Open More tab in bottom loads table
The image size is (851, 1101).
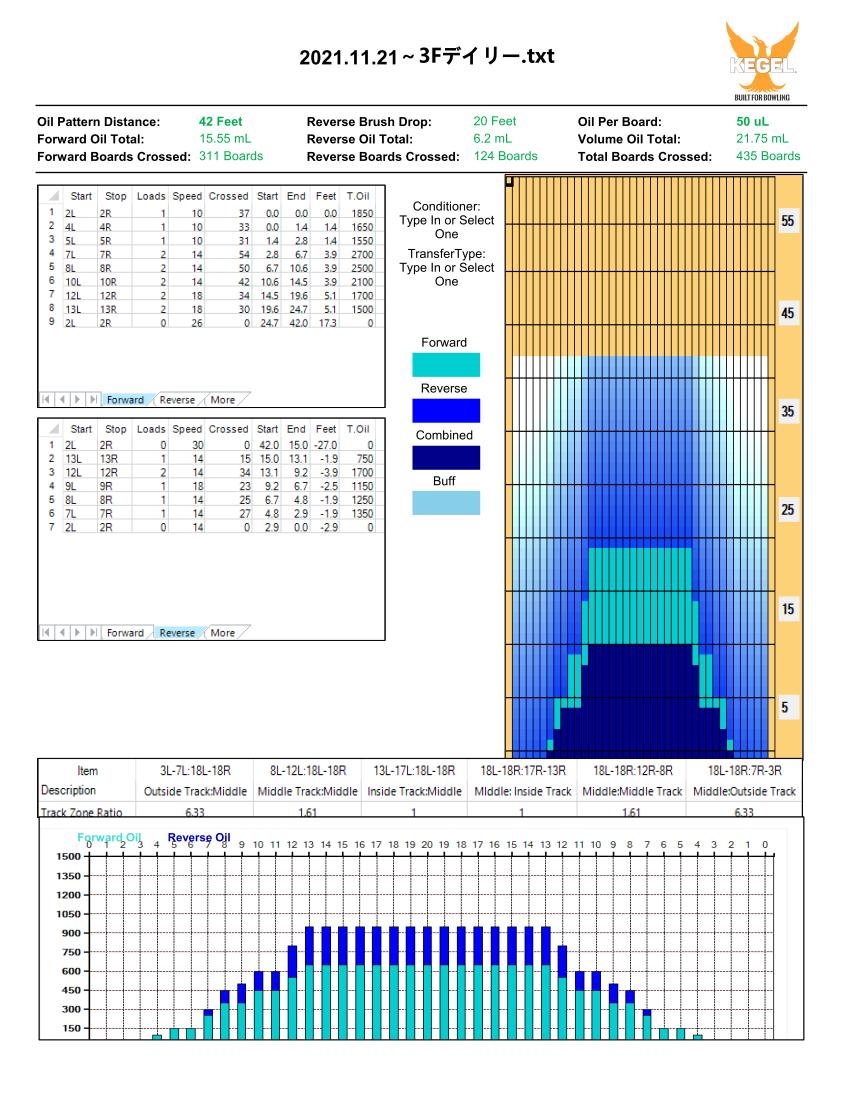tap(223, 633)
